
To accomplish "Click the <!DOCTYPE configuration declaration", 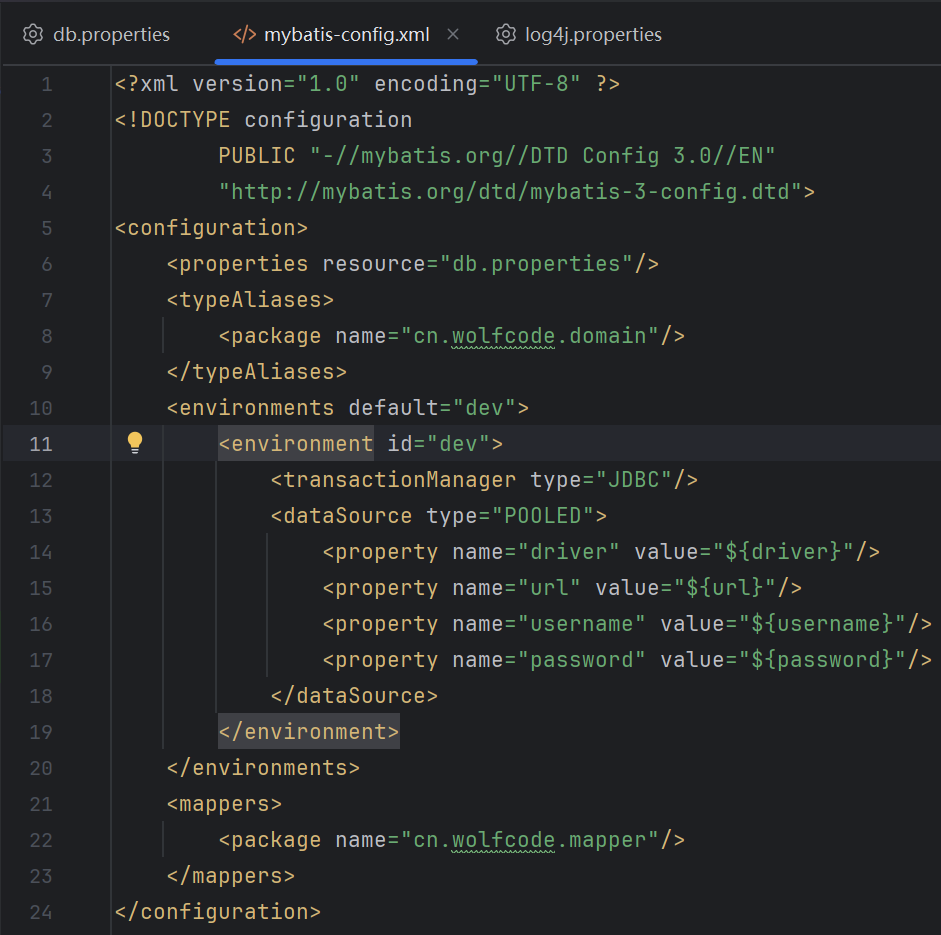I will 263,120.
